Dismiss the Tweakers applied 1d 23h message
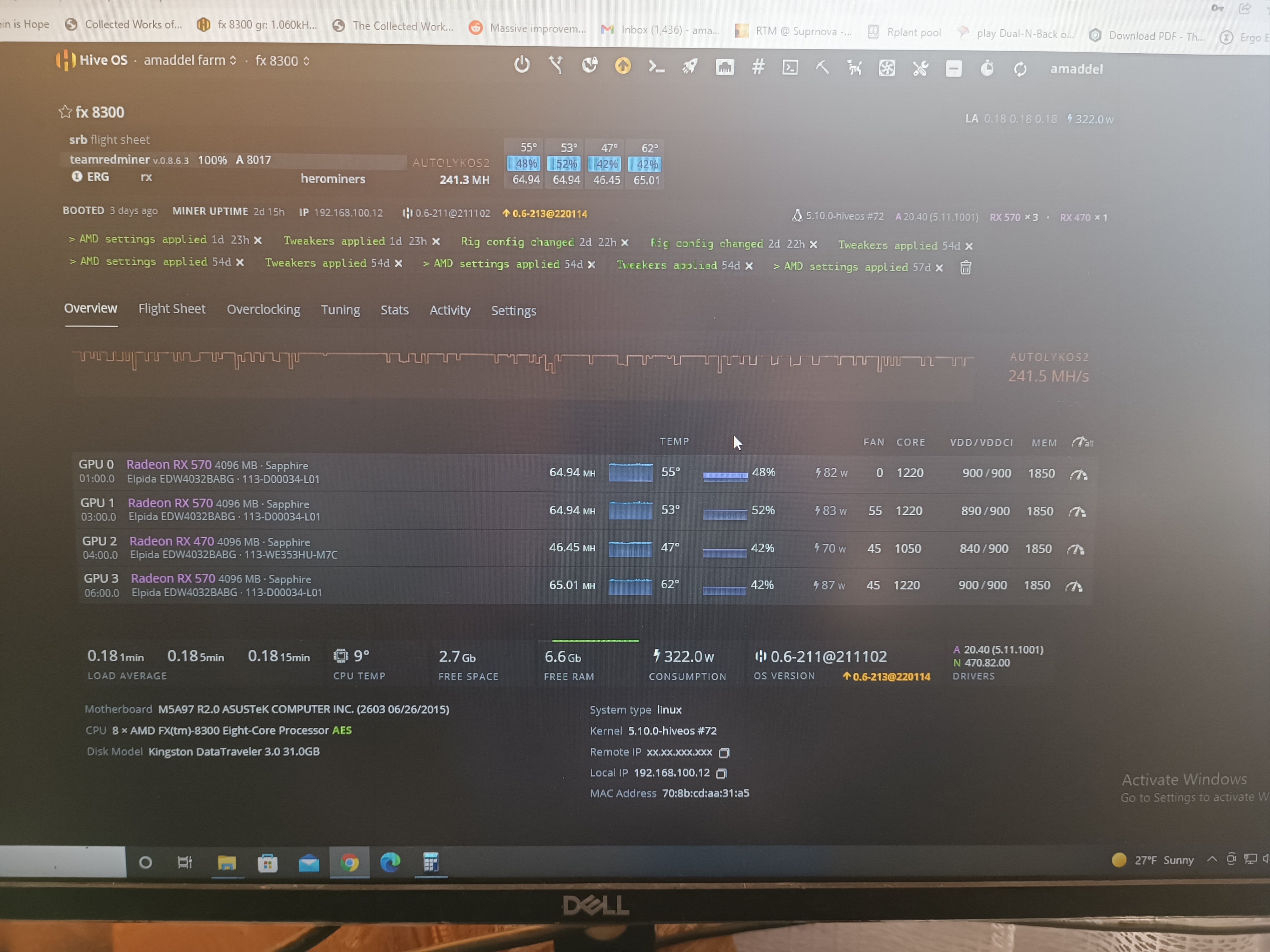Image resolution: width=1270 pixels, height=952 pixels. tap(436, 241)
